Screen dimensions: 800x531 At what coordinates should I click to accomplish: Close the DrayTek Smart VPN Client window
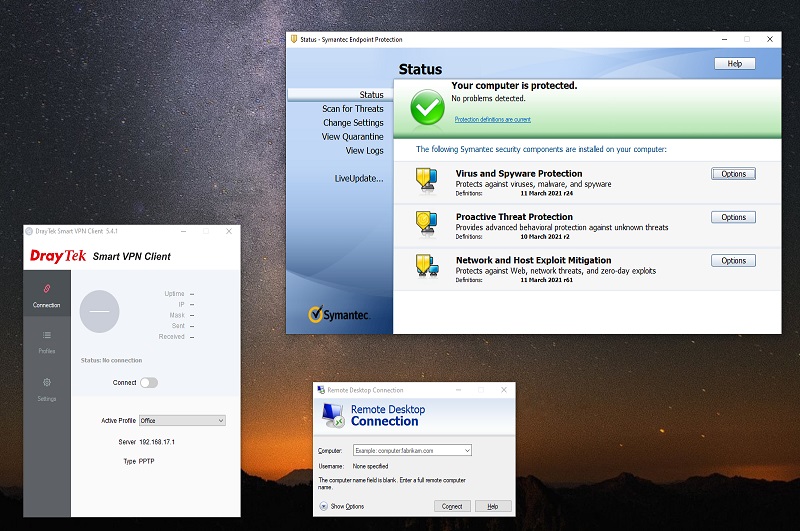229,231
